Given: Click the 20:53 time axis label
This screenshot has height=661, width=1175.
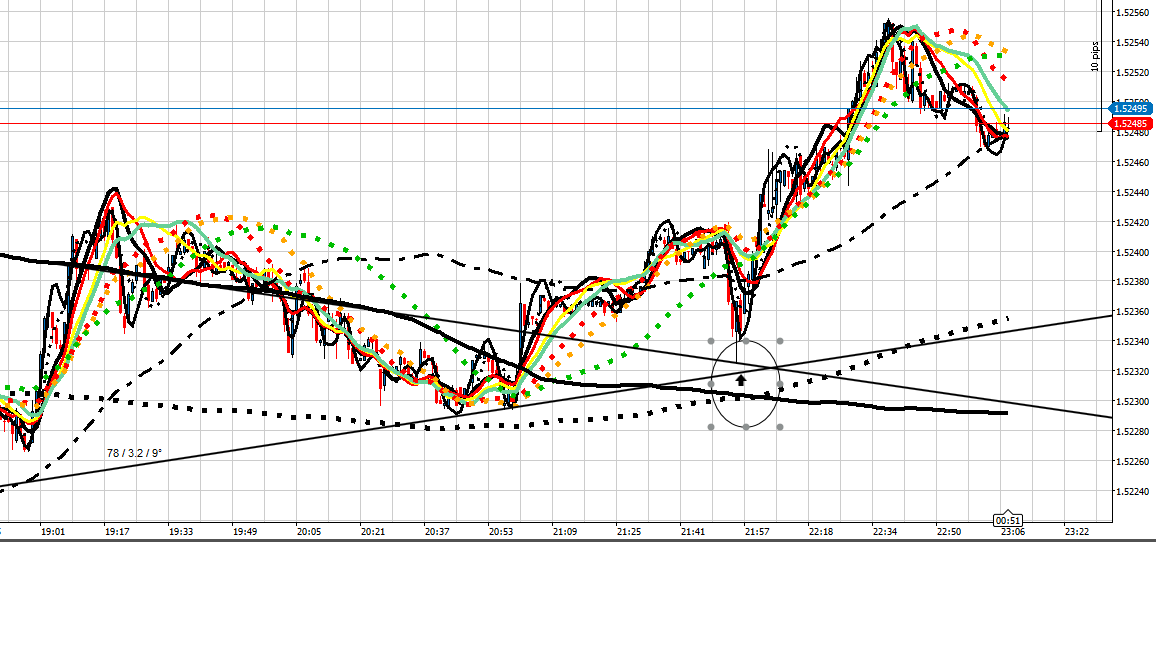Looking at the screenshot, I should (501, 531).
